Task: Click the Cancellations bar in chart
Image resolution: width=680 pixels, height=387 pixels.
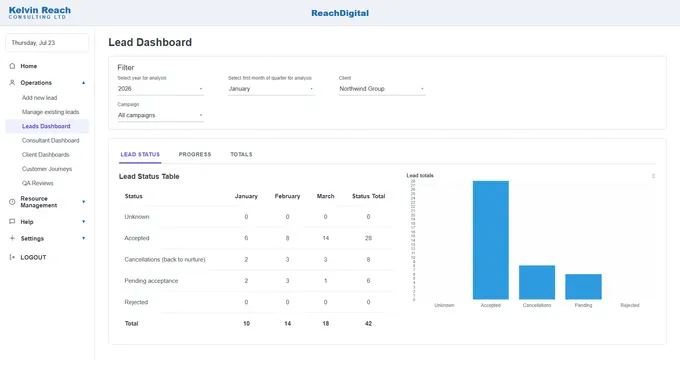Action: tap(537, 282)
